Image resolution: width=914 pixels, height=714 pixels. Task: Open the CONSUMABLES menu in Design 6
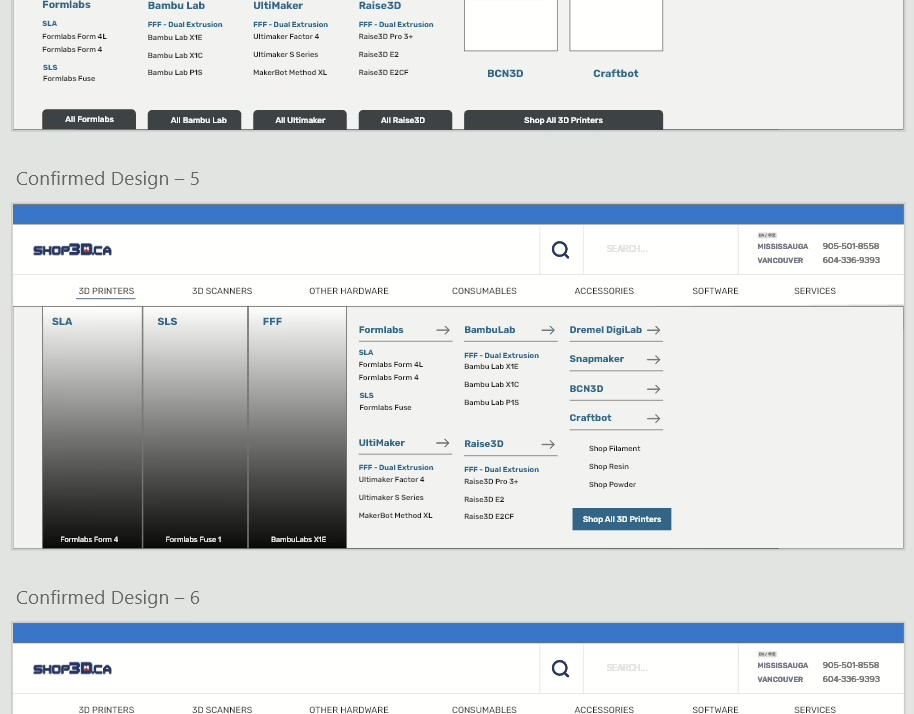pyautogui.click(x=484, y=709)
